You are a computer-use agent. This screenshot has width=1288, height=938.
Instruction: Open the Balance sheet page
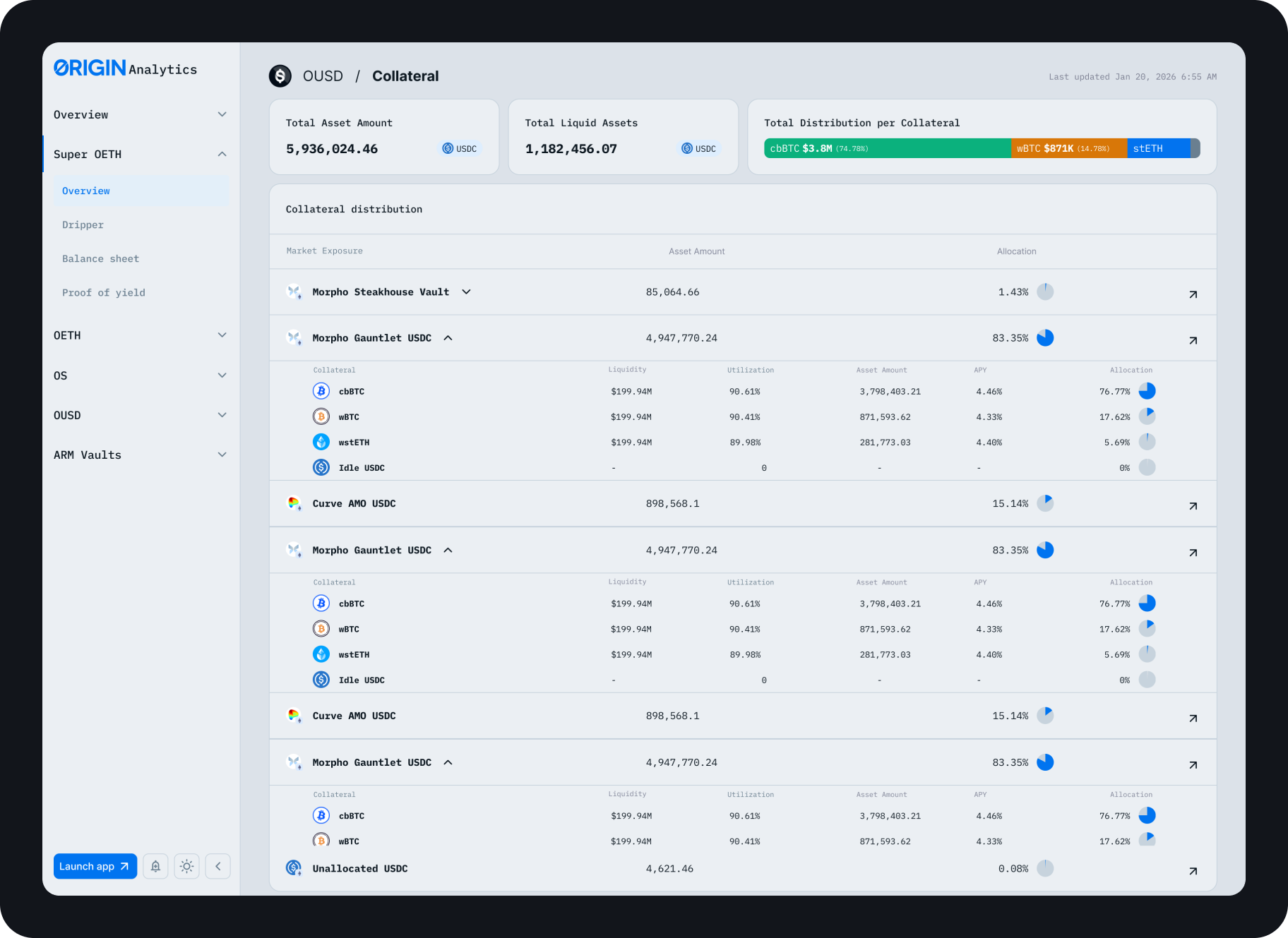(100, 258)
